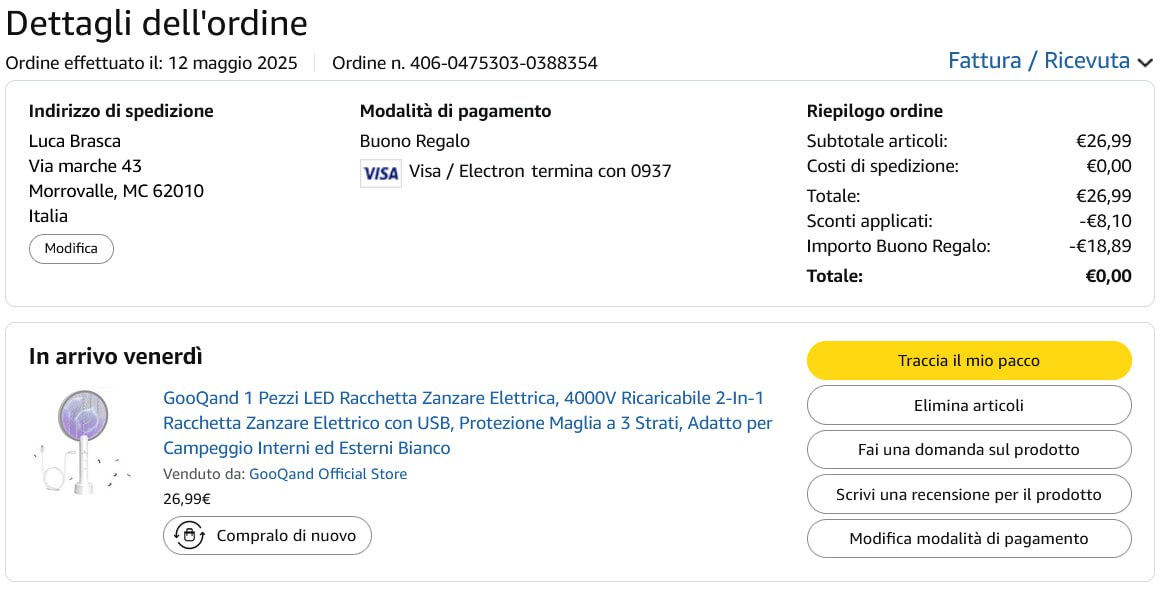Viewport: 1167px width, 593px height.
Task: Open Scrivi una recensione per il prodotto
Action: tap(968, 494)
